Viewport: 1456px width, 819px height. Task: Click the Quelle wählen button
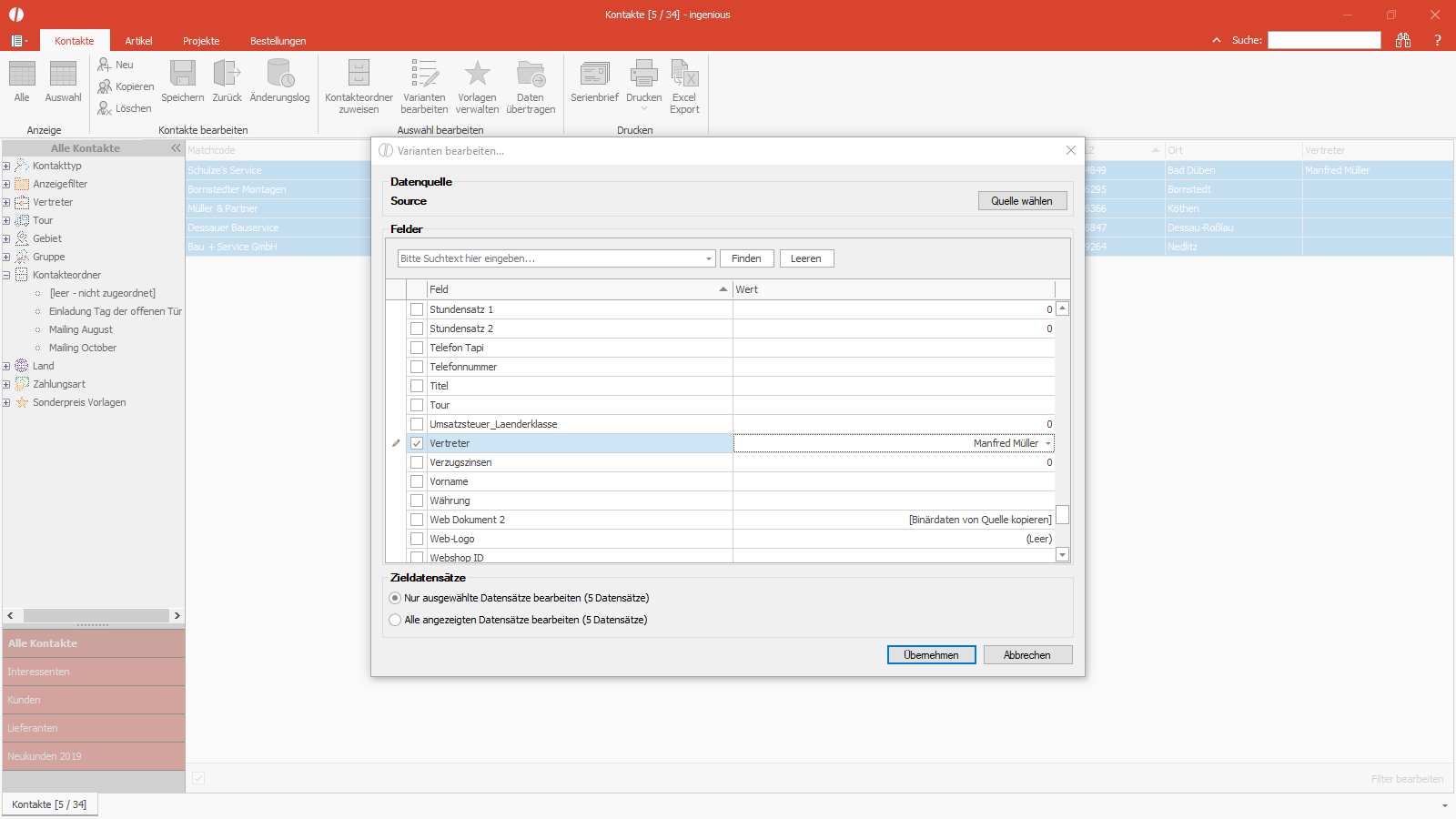click(x=1022, y=201)
